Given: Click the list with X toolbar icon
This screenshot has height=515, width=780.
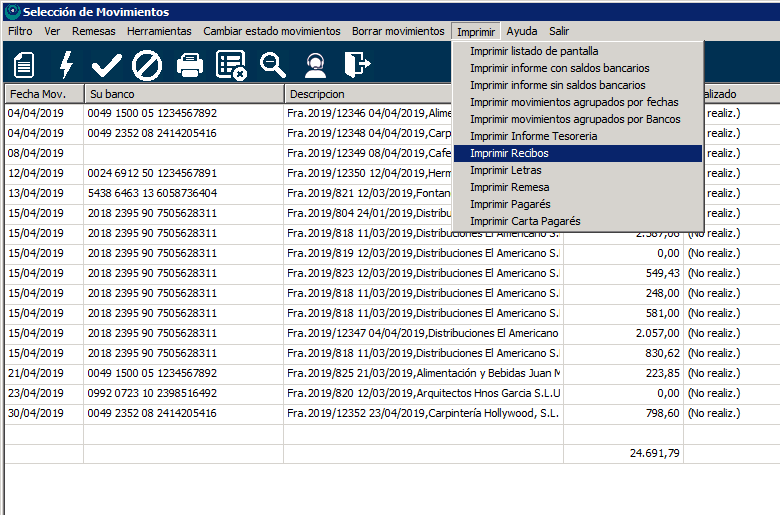Looking at the screenshot, I should point(231,65).
